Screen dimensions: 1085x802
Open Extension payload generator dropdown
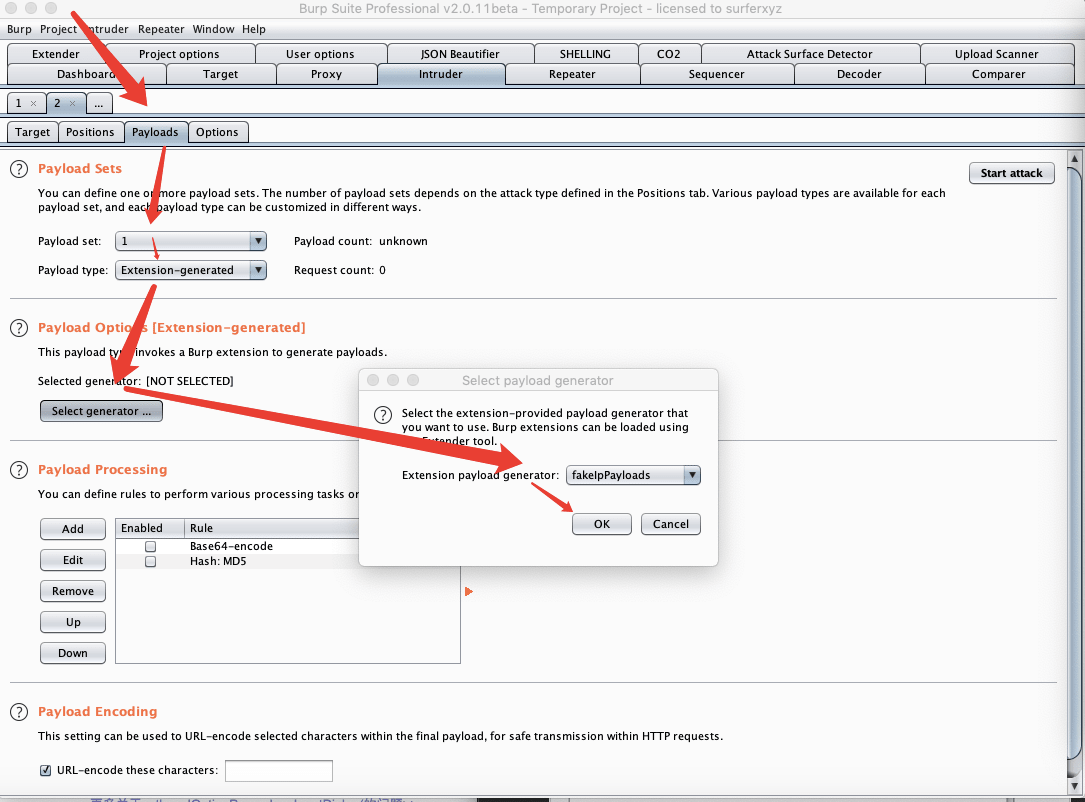coord(633,475)
